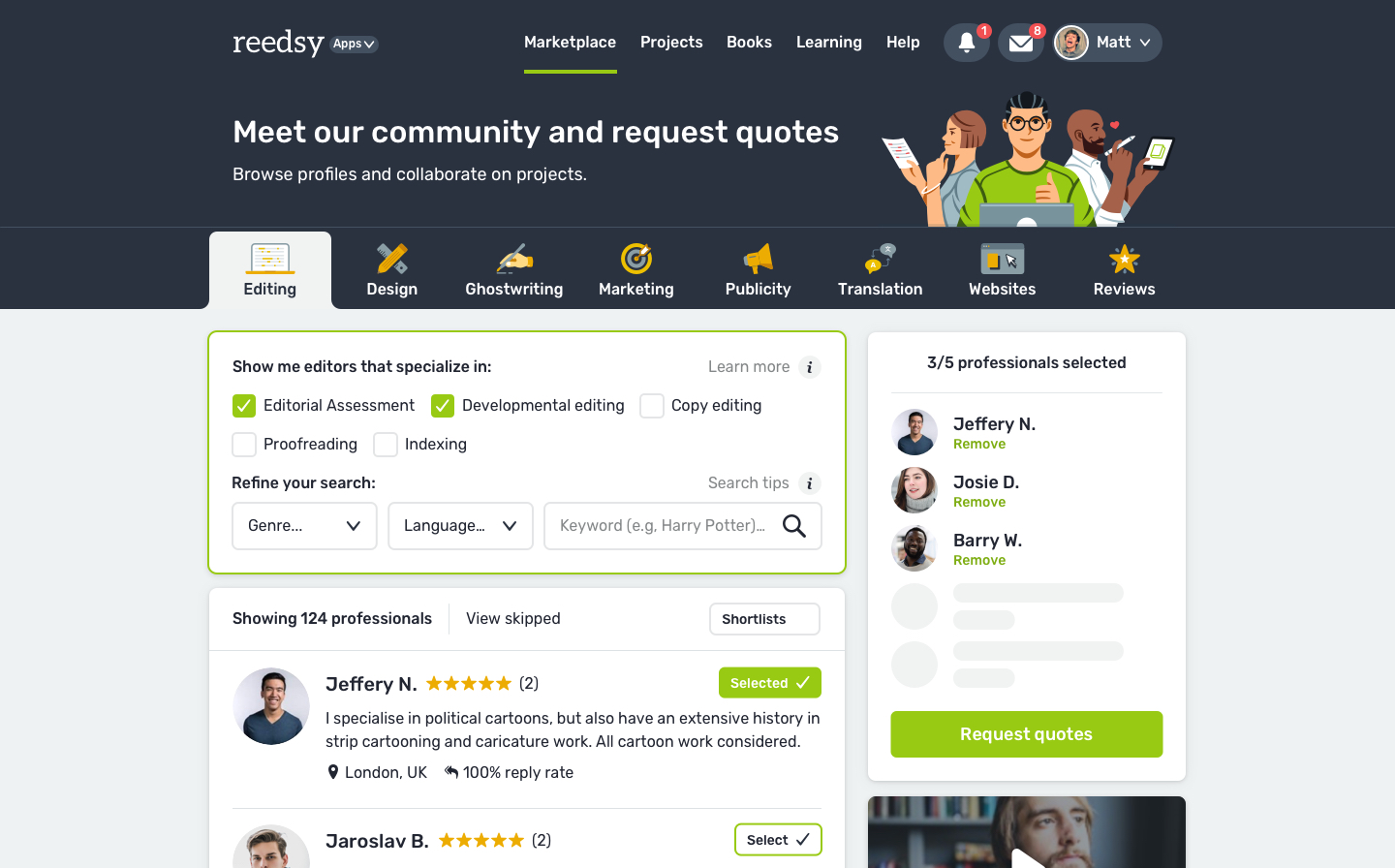This screenshot has height=868, width=1395.
Task: Click the Learn more info icon
Action: coord(810,367)
